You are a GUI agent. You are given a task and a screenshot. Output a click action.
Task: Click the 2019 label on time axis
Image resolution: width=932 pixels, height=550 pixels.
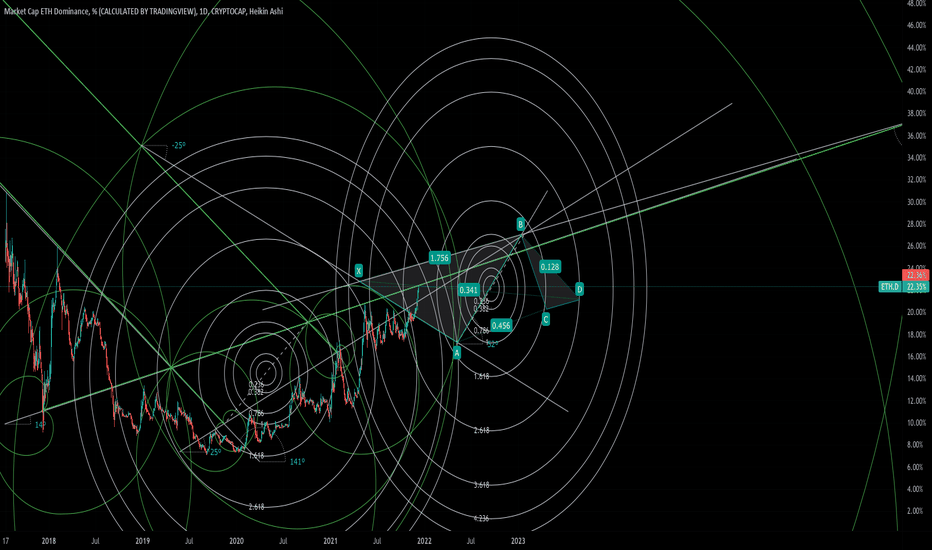tap(143, 541)
